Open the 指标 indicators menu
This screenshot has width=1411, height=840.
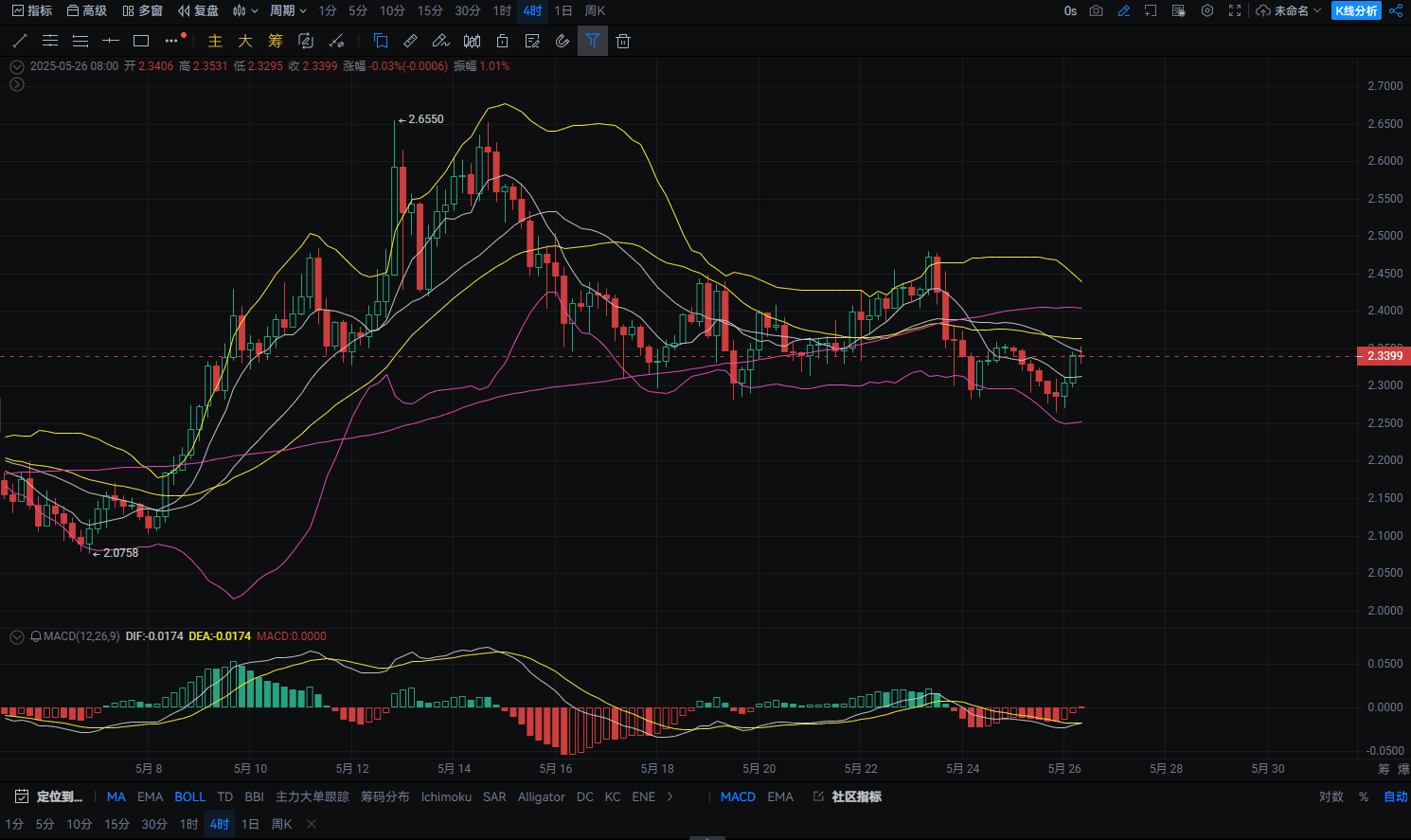(x=32, y=10)
